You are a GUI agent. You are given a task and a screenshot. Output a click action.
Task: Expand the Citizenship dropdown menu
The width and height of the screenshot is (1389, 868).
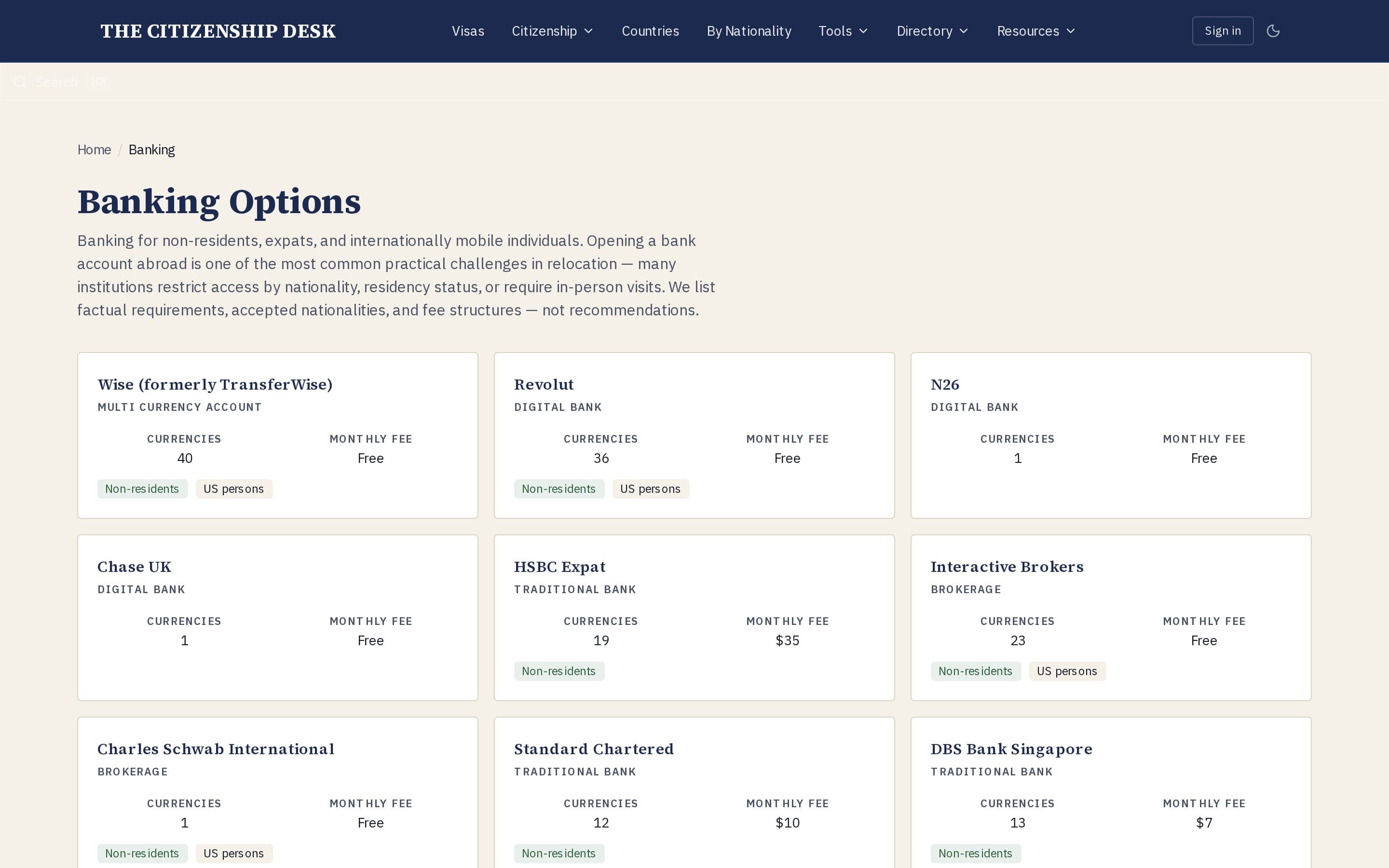pyautogui.click(x=552, y=31)
